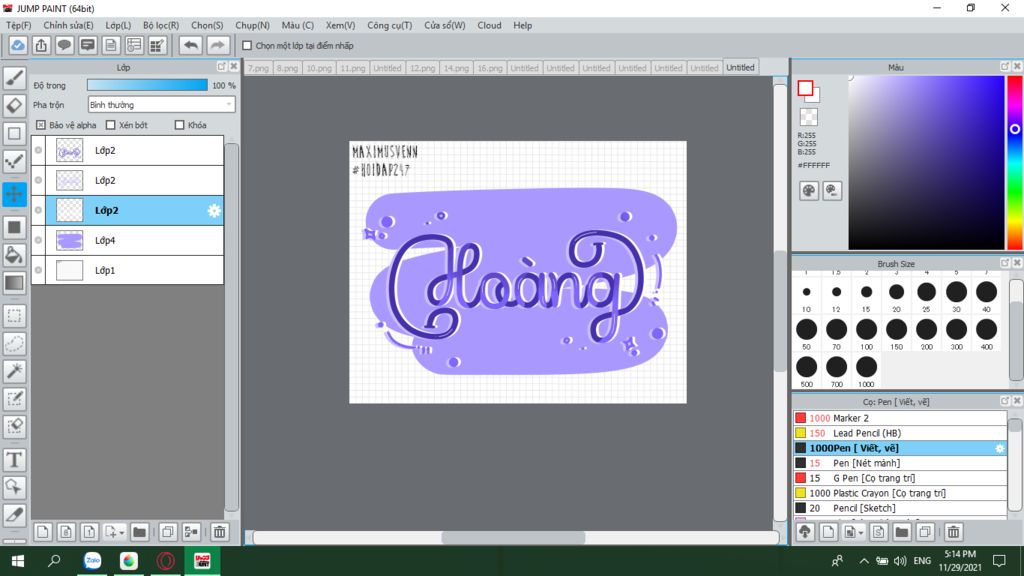This screenshot has width=1024, height=576.
Task: Select the Gradient tool
Action: click(14, 283)
